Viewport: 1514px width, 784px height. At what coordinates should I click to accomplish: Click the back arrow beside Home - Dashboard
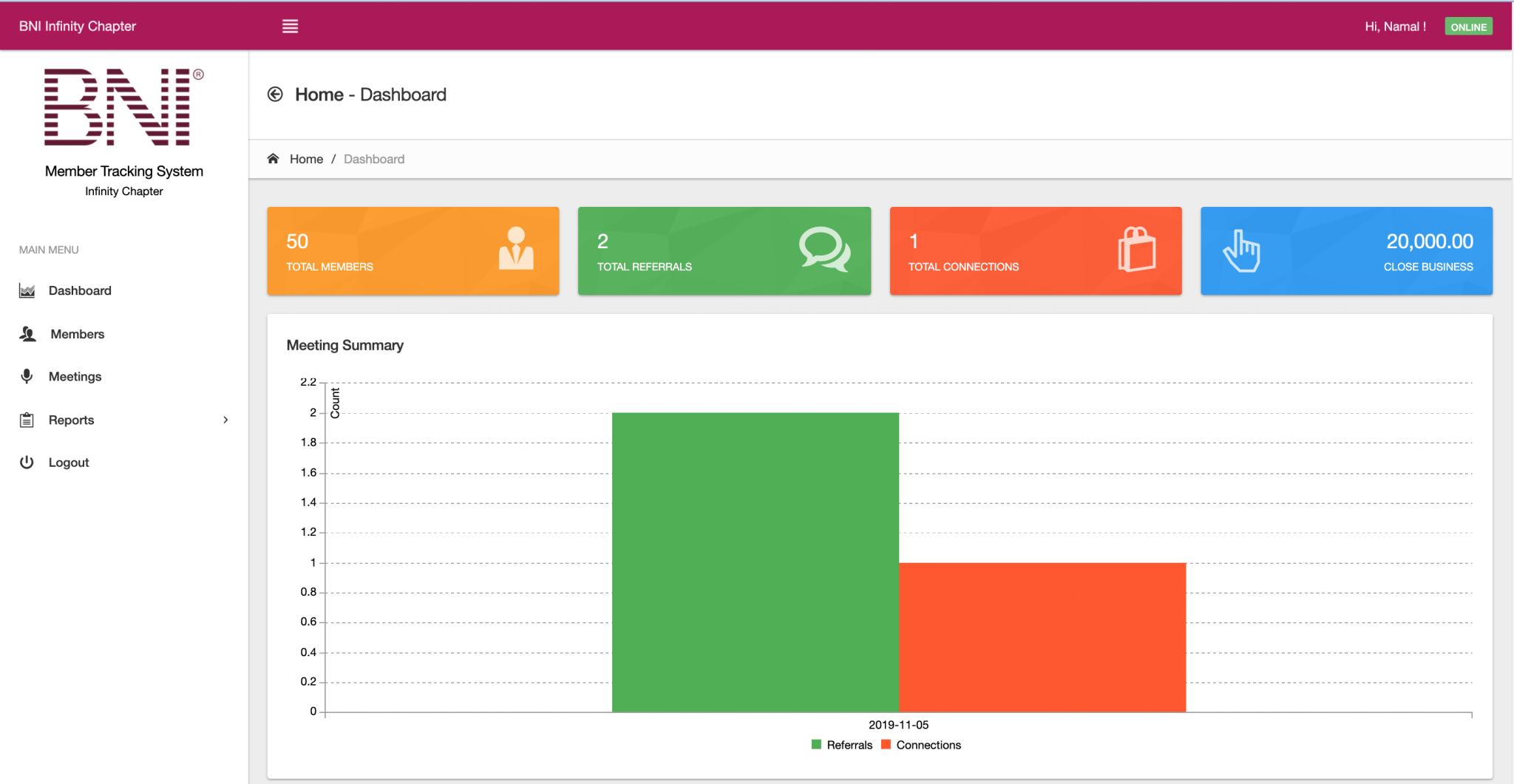pyautogui.click(x=275, y=95)
